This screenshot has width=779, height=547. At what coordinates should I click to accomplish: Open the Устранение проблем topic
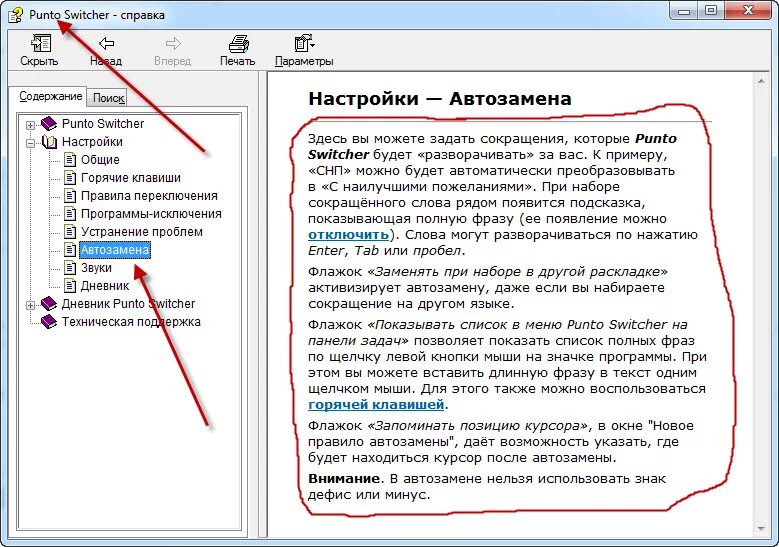point(142,232)
